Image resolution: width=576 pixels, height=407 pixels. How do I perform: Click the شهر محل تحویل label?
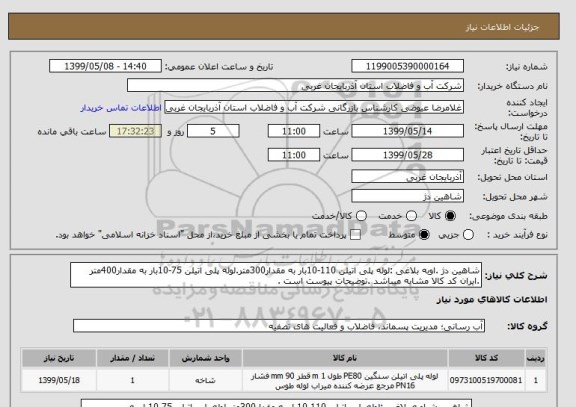click(x=515, y=197)
